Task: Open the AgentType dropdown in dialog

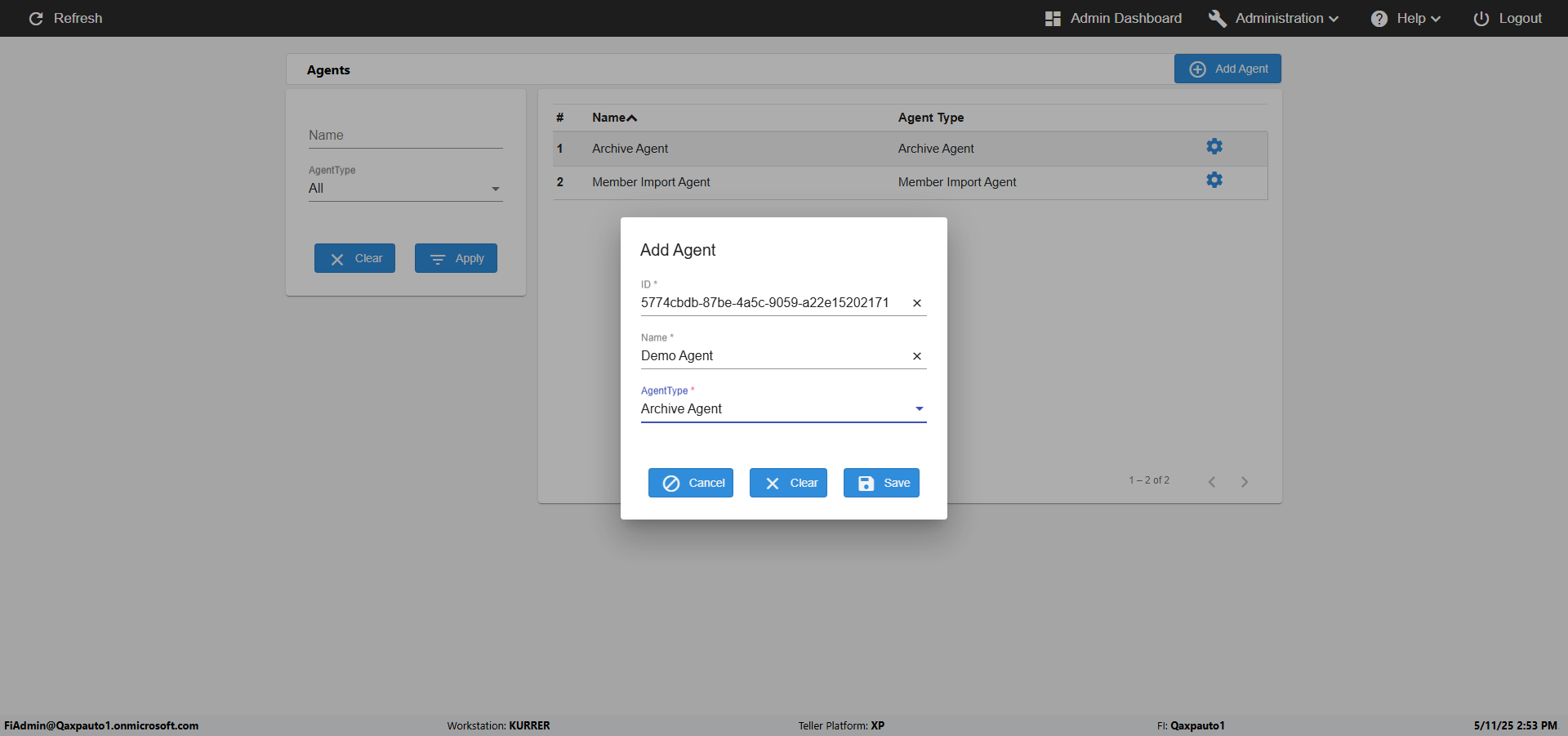Action: 782,409
